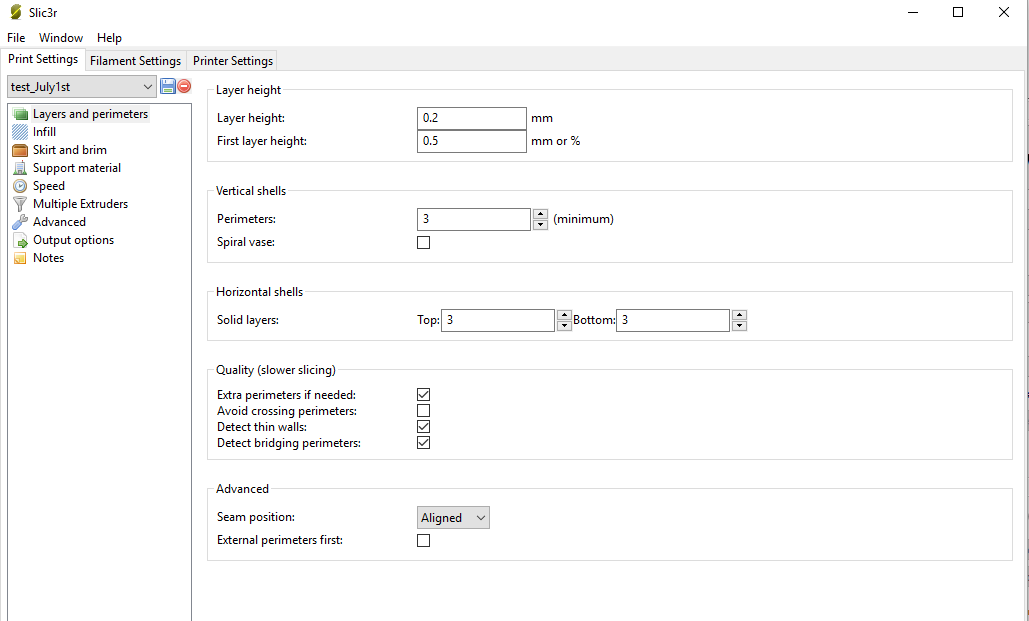Open the Notes page
The height and width of the screenshot is (621, 1029).
coord(48,258)
